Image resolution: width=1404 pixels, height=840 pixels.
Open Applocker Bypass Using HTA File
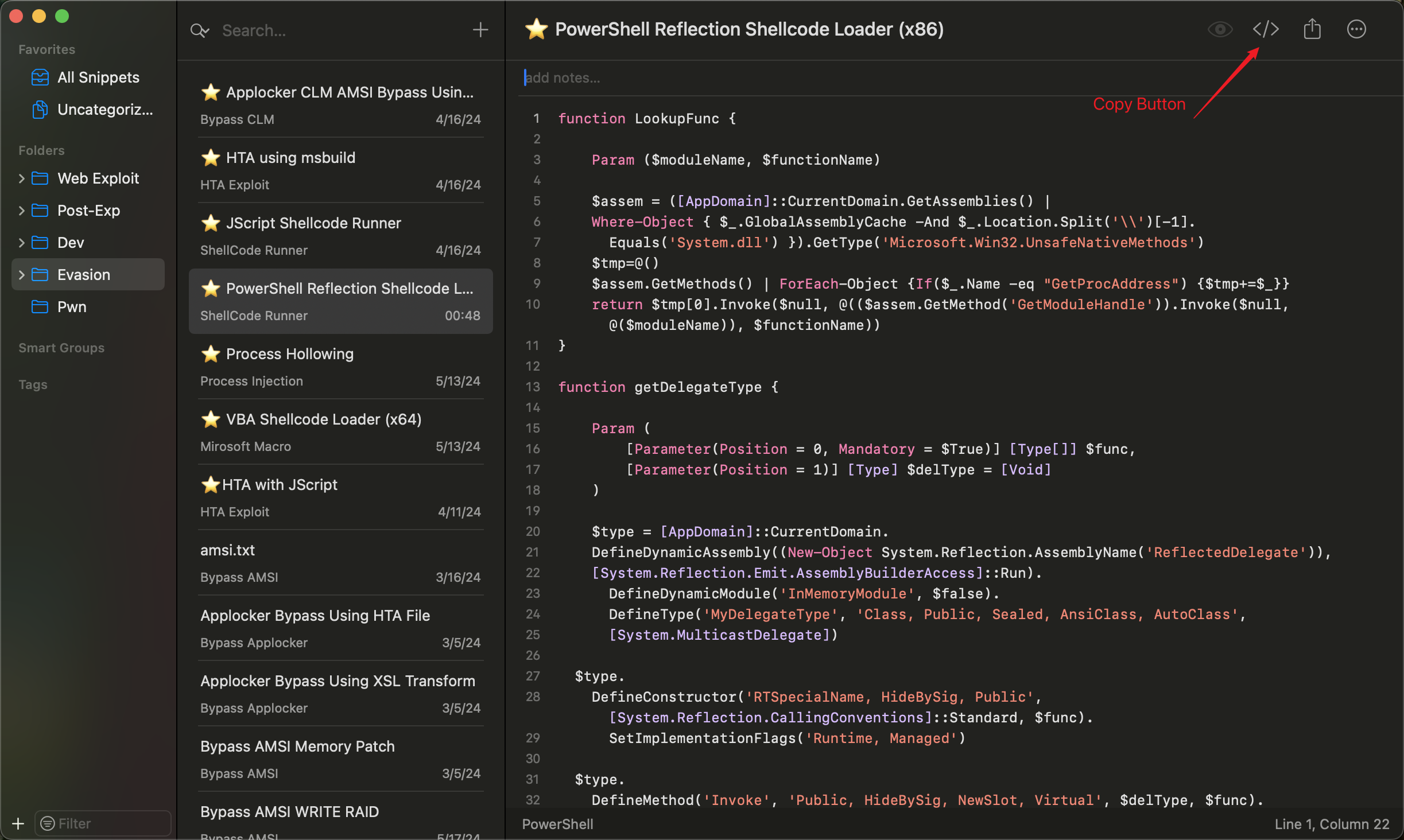[341, 628]
